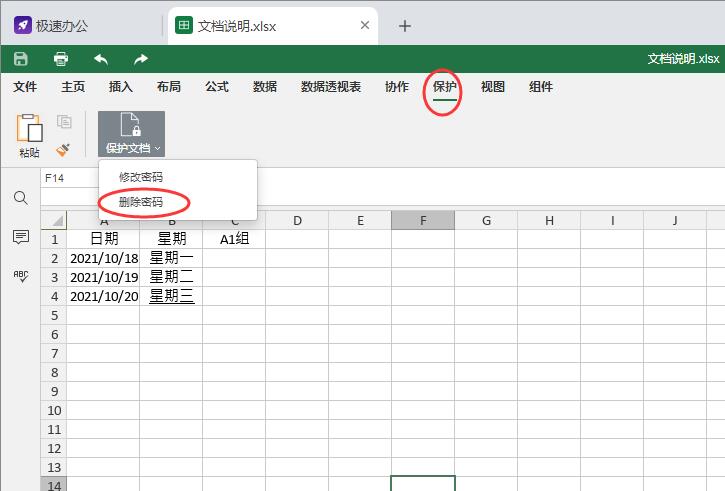The height and width of the screenshot is (491, 725).
Task: Switch to the 协作 ribbon tab
Action: click(397, 86)
